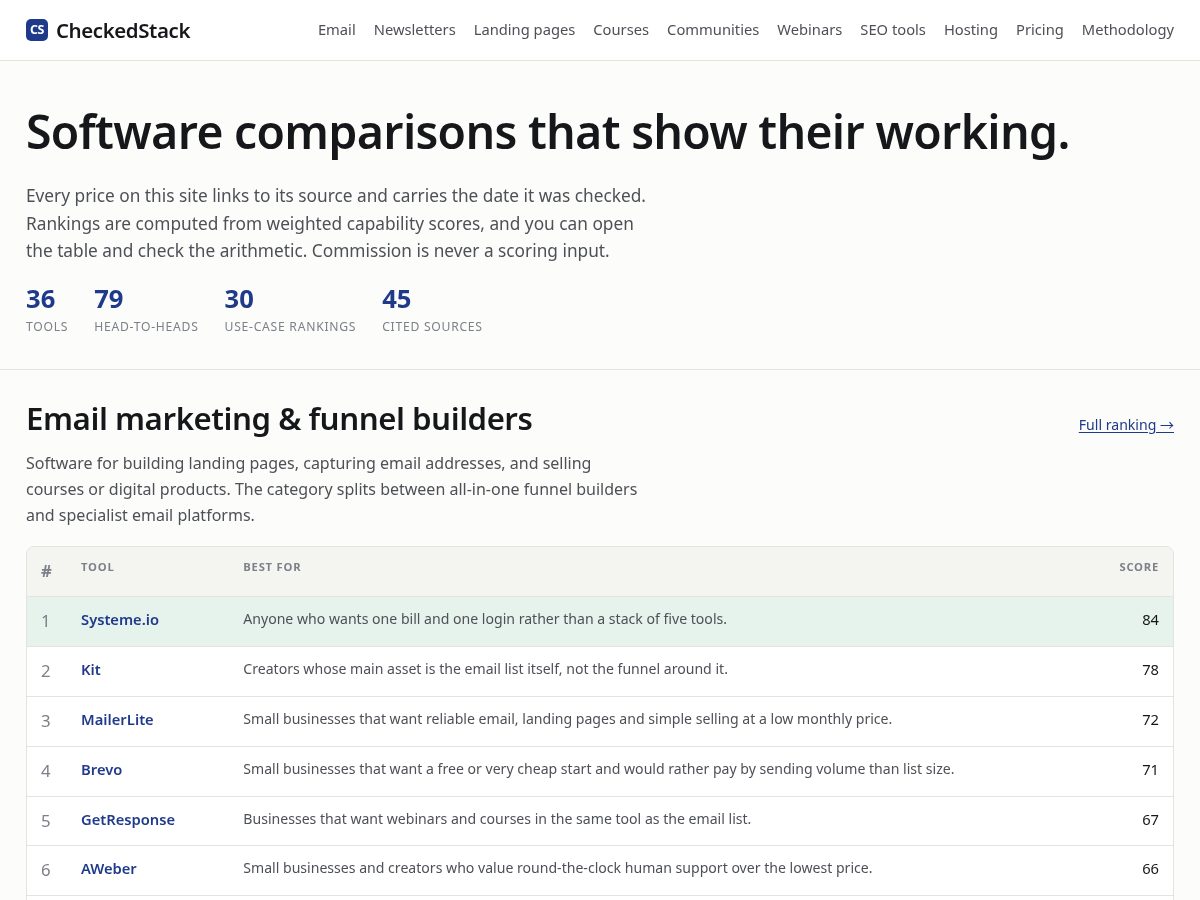Click rank number 6 cell

point(45,870)
